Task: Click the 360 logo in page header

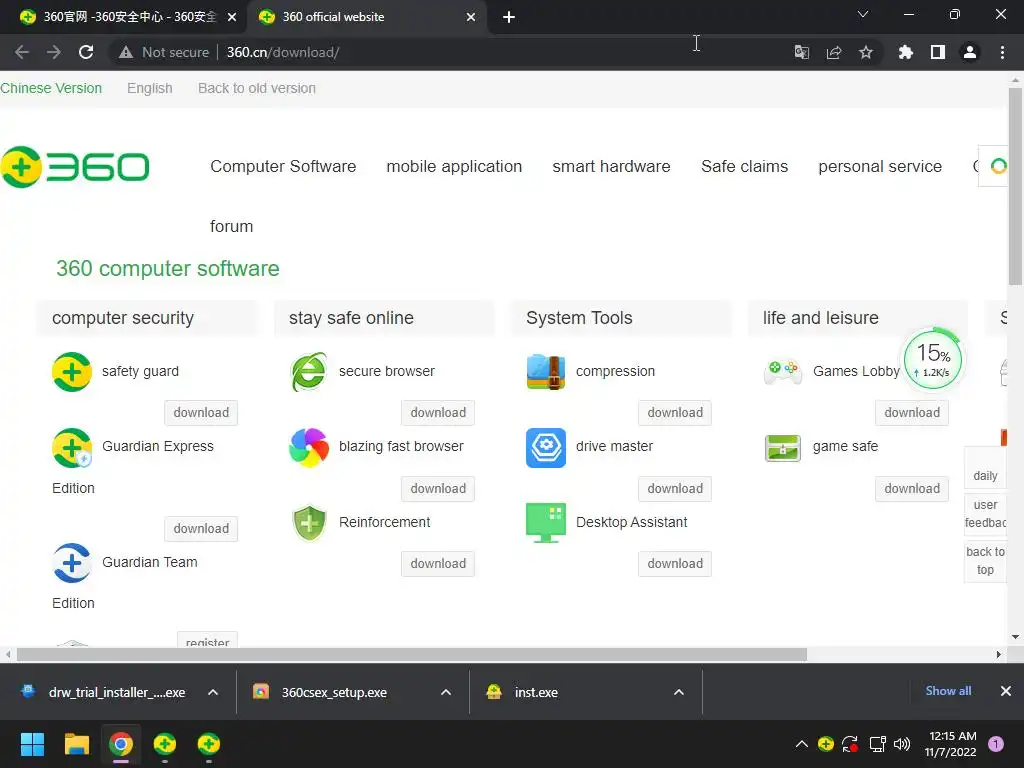Action: pos(74,167)
